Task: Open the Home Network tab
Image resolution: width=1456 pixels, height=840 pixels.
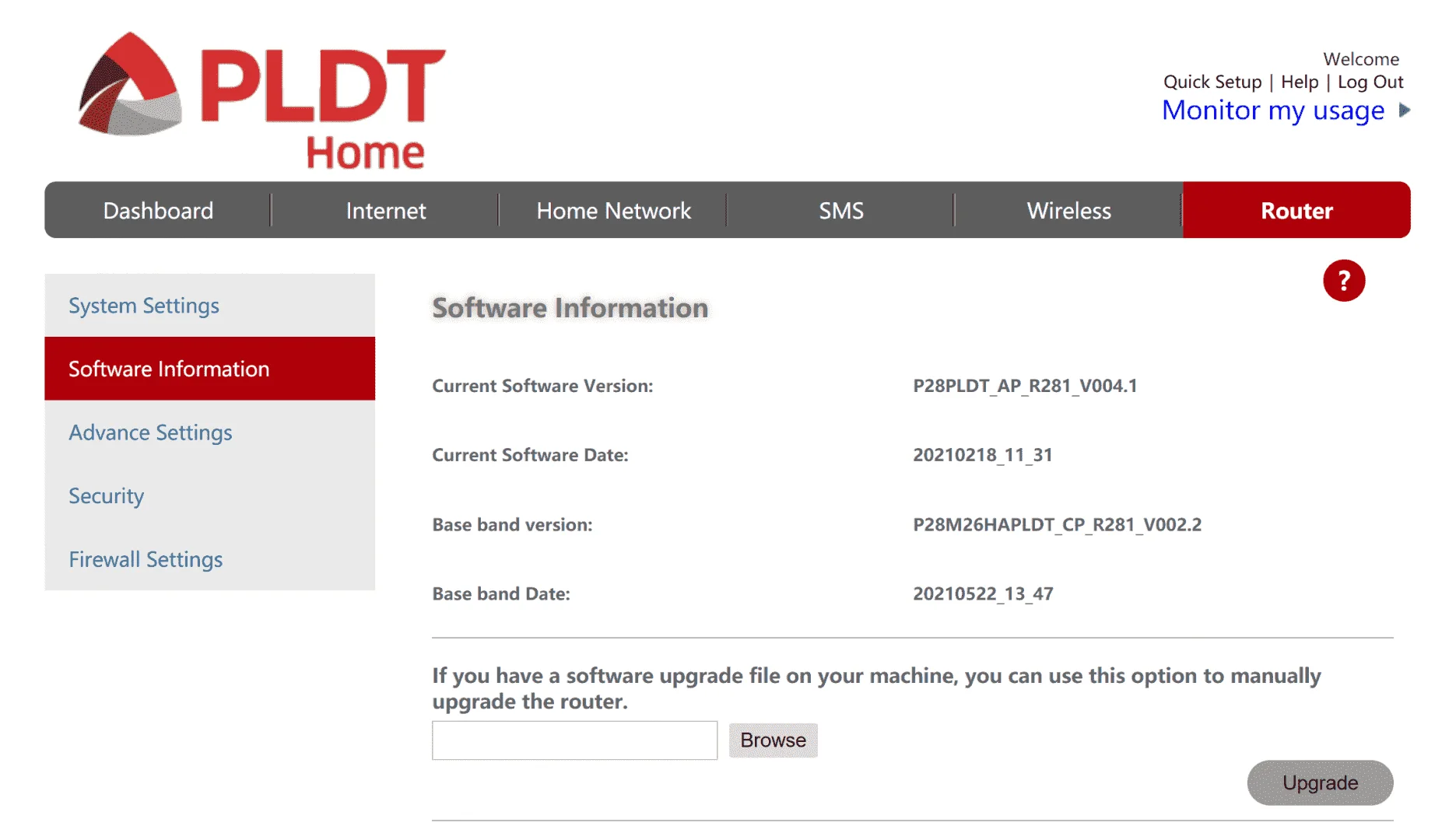Action: tap(613, 211)
